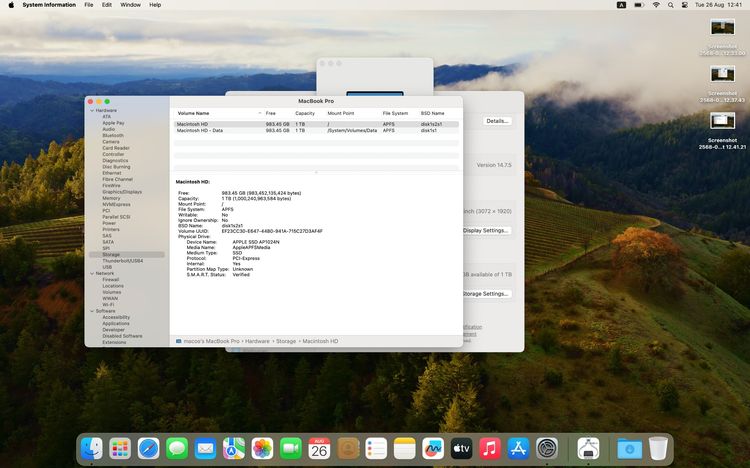Open the System Information menu
This screenshot has height=468, width=750.
pyautogui.click(x=49, y=5)
